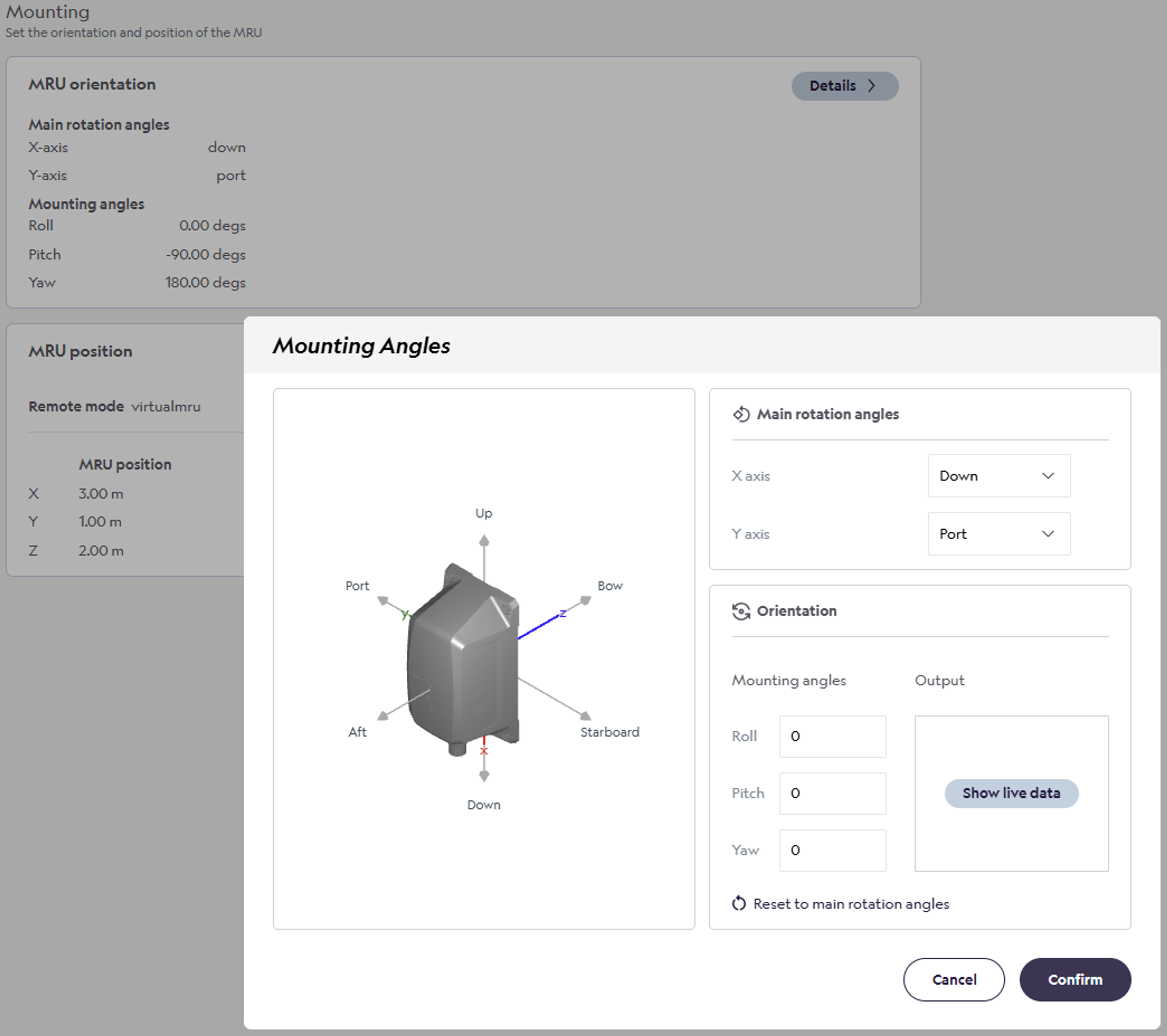
Task: Click the Show live data button
Action: [x=1011, y=793]
